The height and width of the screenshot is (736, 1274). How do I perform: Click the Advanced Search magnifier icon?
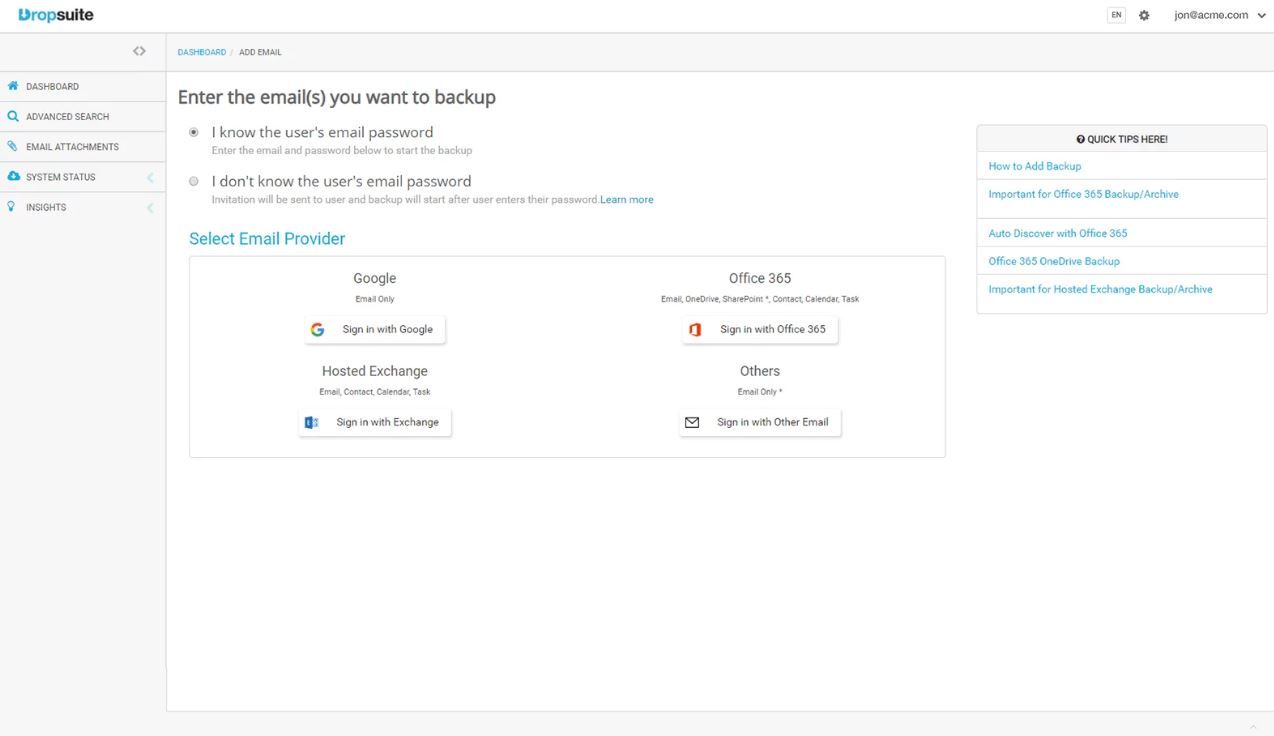tap(13, 116)
